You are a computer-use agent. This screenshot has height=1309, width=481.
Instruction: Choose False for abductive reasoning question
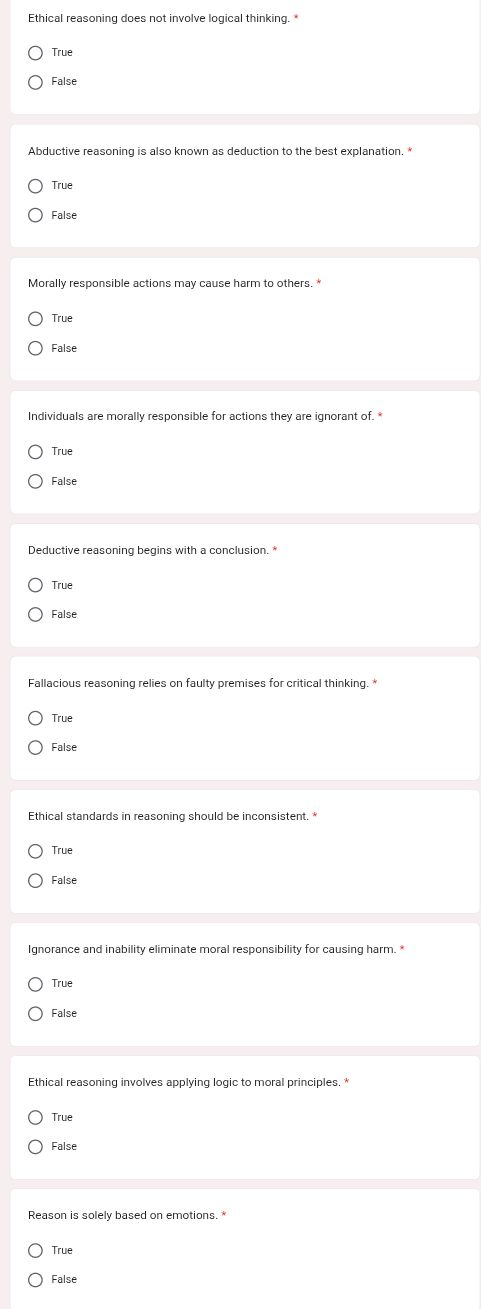click(35, 215)
